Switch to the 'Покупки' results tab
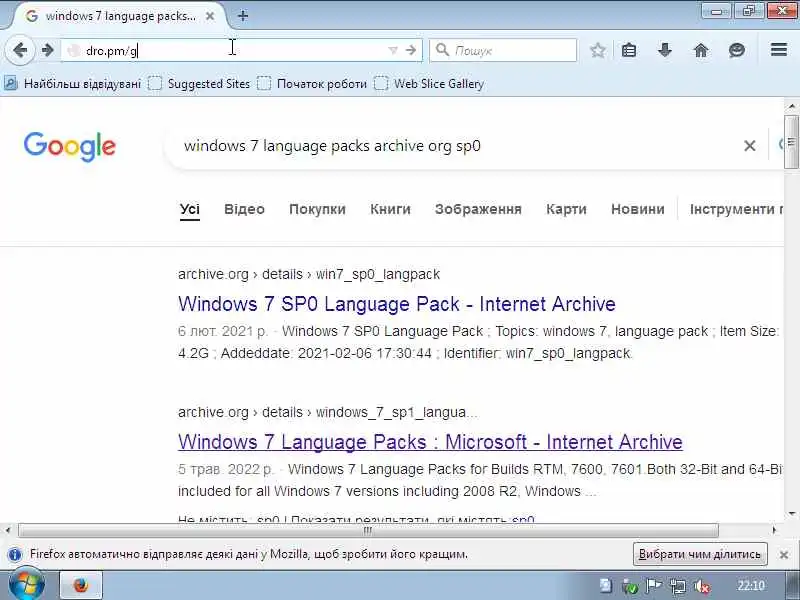 coord(317,209)
